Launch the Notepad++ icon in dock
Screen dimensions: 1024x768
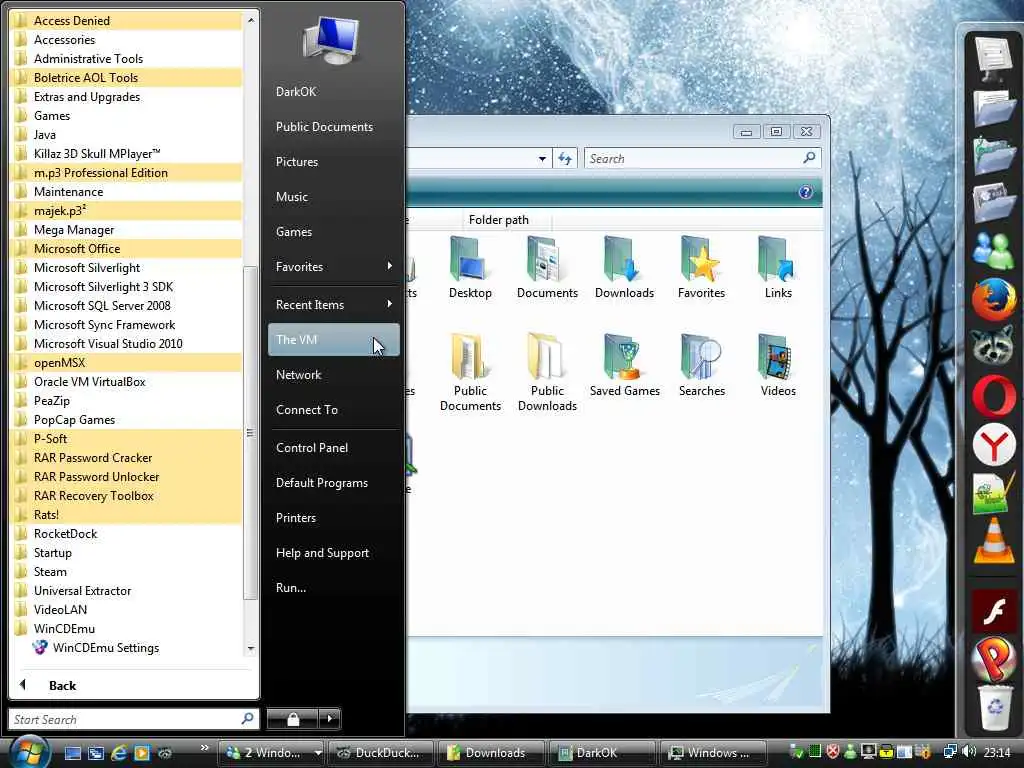tap(992, 493)
